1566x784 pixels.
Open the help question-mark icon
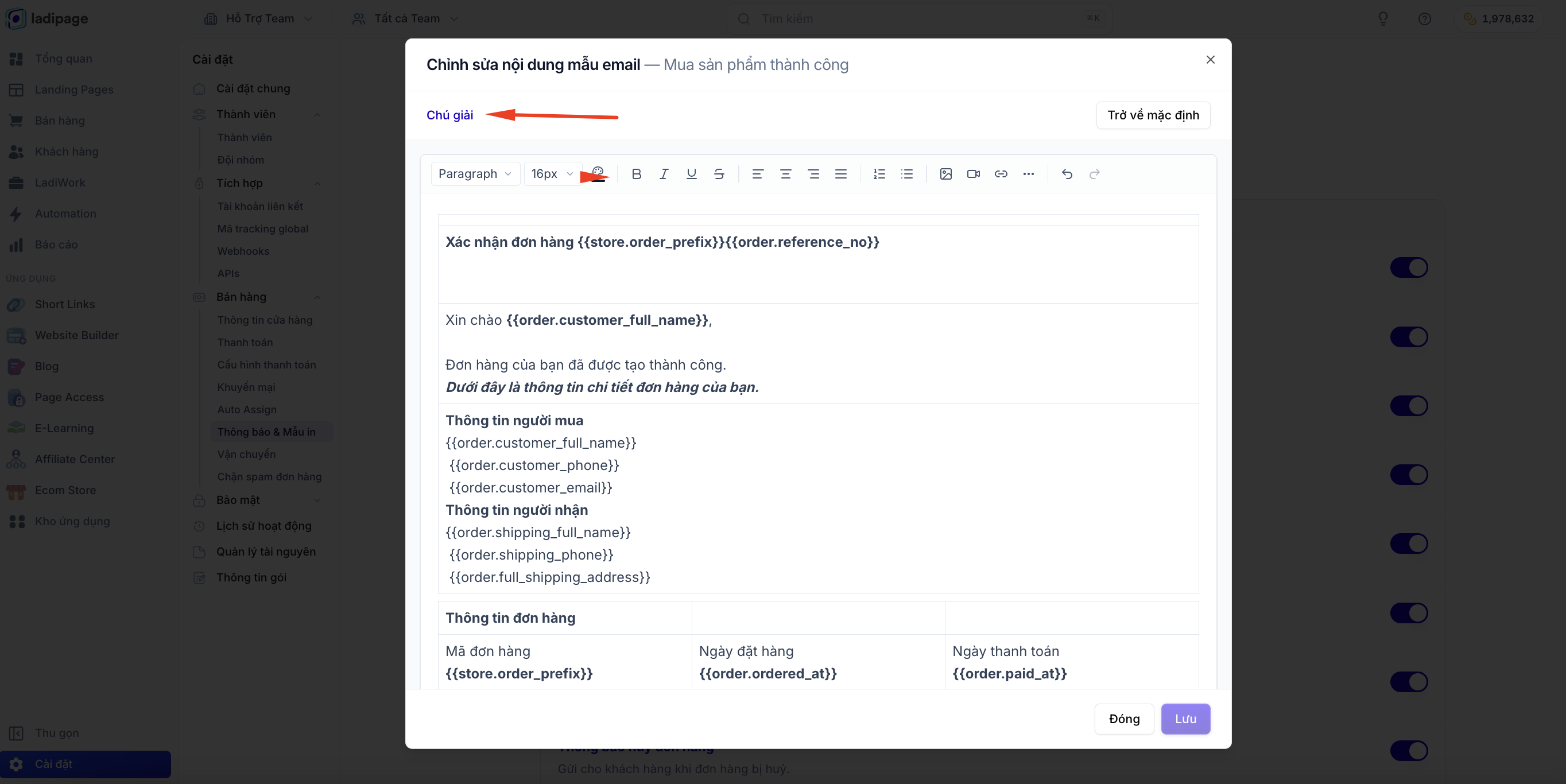pyautogui.click(x=1424, y=19)
